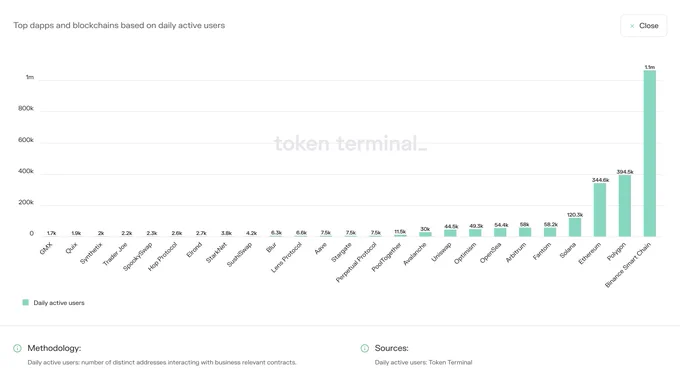The height and width of the screenshot is (380, 680).
Task: Click the Solana bar
Action: coord(575,227)
